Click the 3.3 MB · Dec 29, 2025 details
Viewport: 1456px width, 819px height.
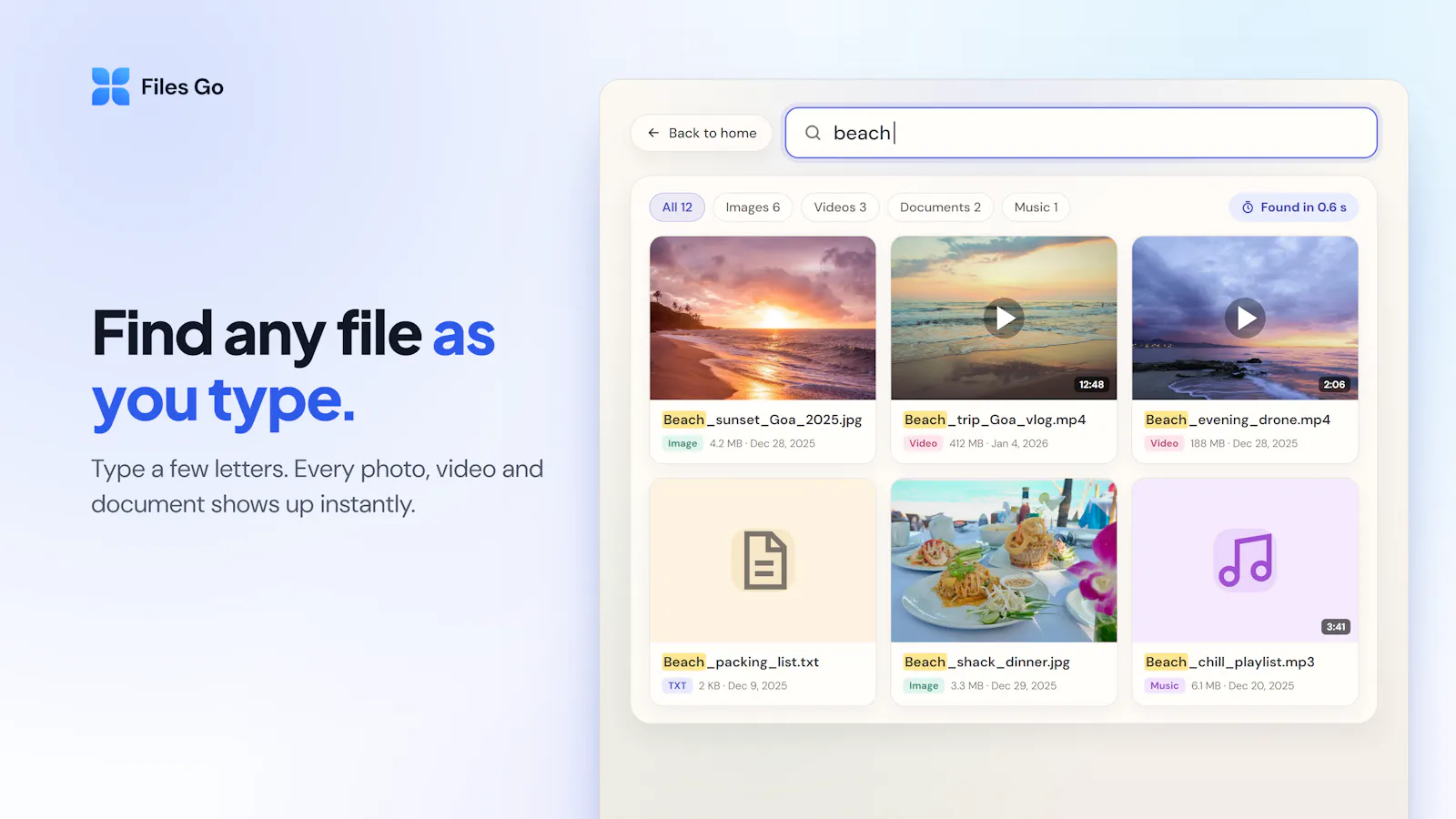[x=1004, y=686]
